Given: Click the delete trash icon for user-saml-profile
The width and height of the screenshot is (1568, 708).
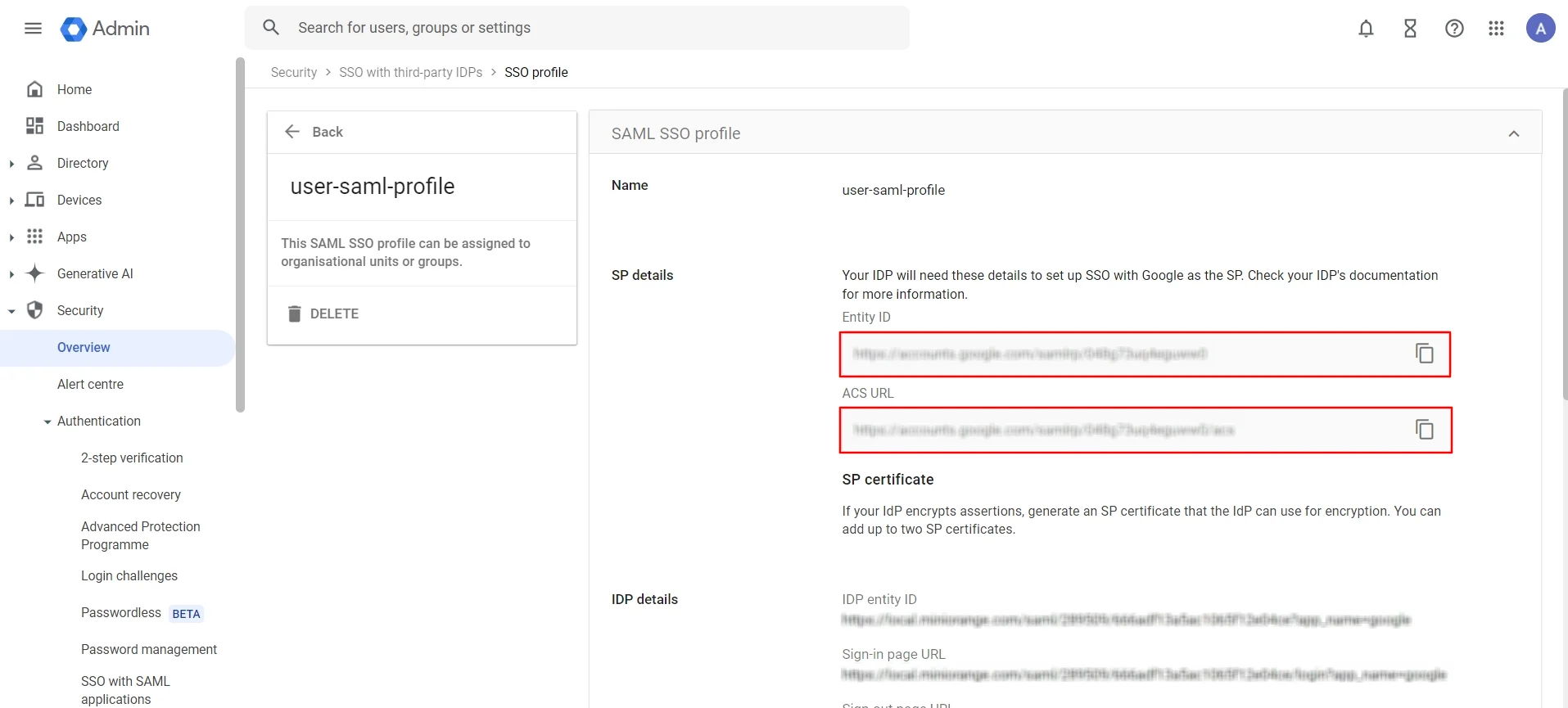Looking at the screenshot, I should point(295,313).
